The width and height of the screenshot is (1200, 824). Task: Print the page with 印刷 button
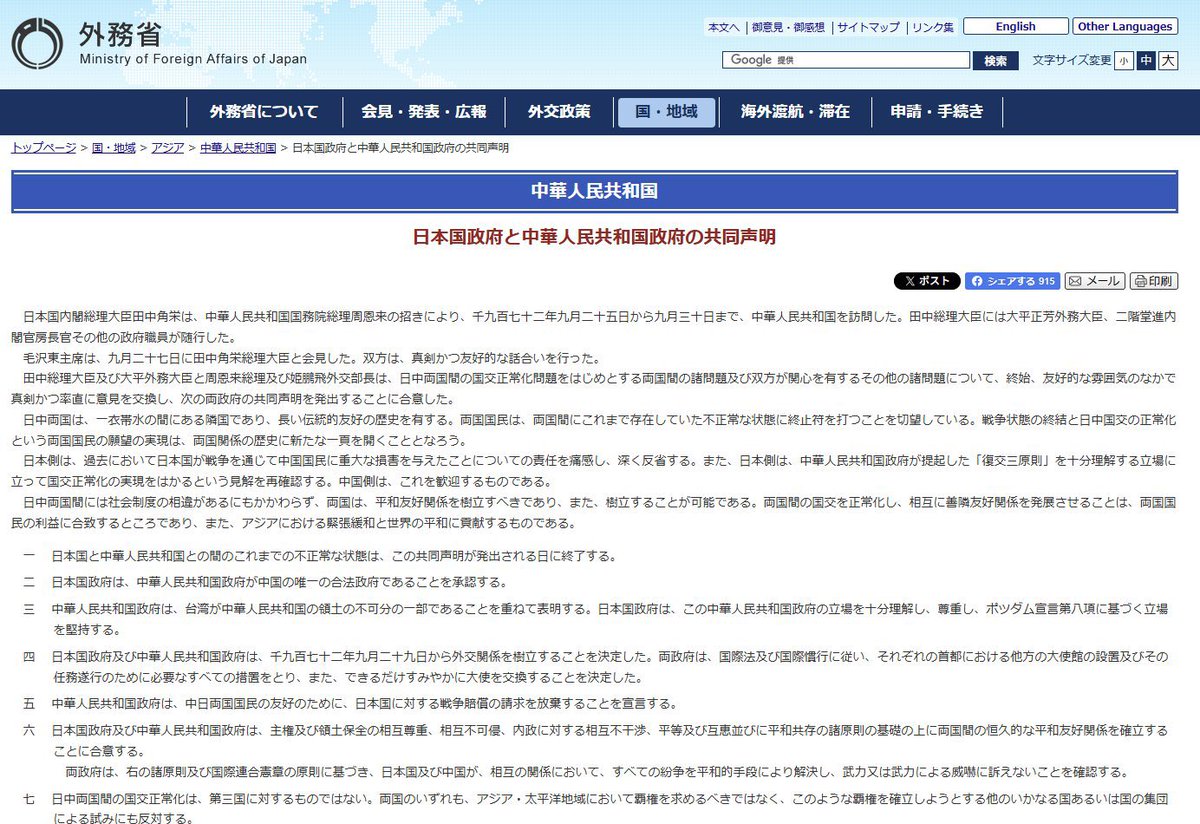point(1155,281)
